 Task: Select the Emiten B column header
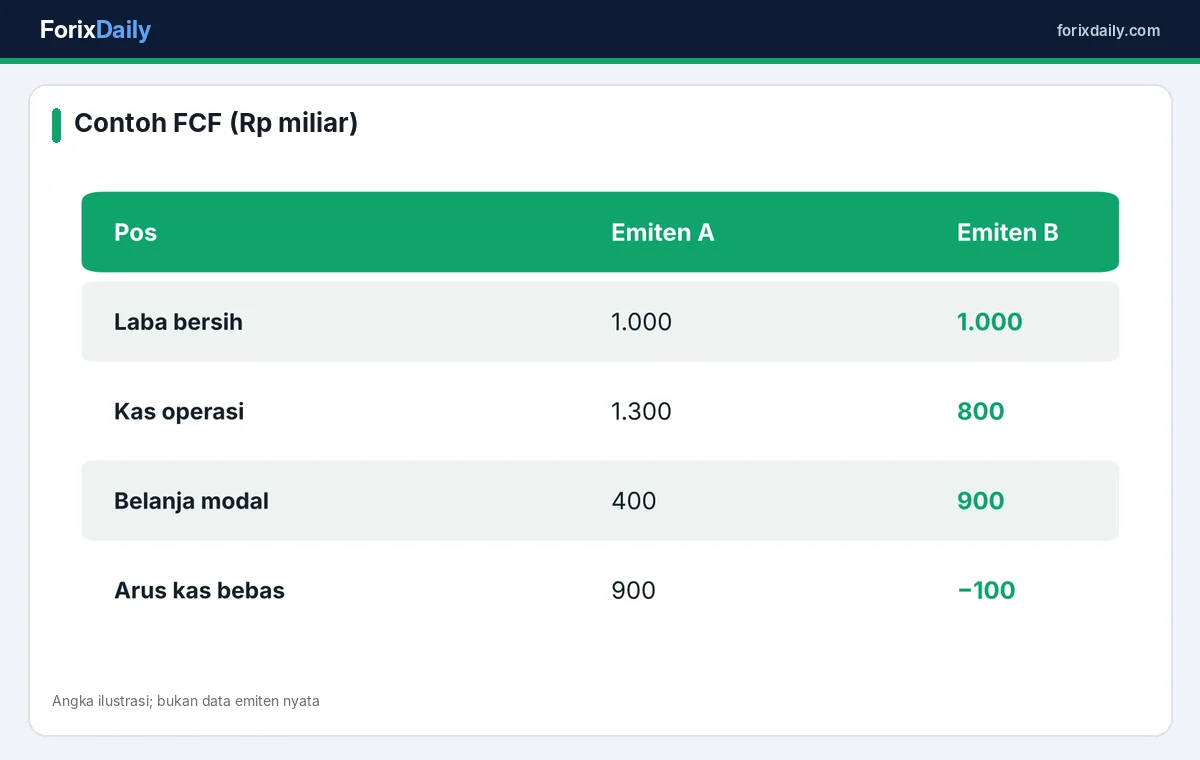[1007, 232]
